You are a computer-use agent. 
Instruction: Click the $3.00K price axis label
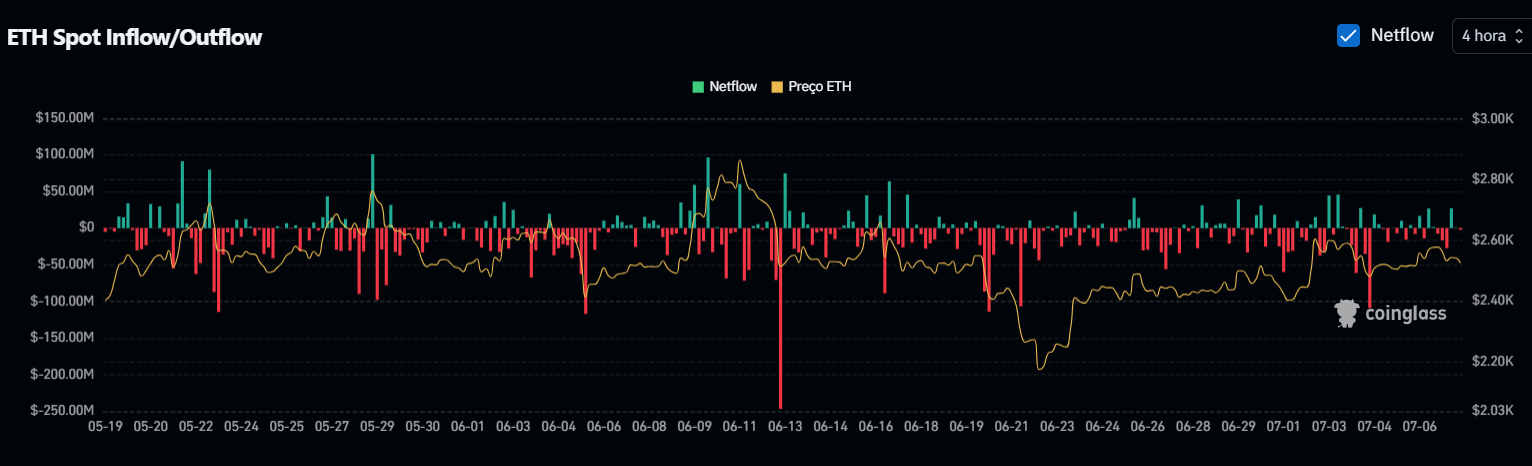click(x=1494, y=118)
